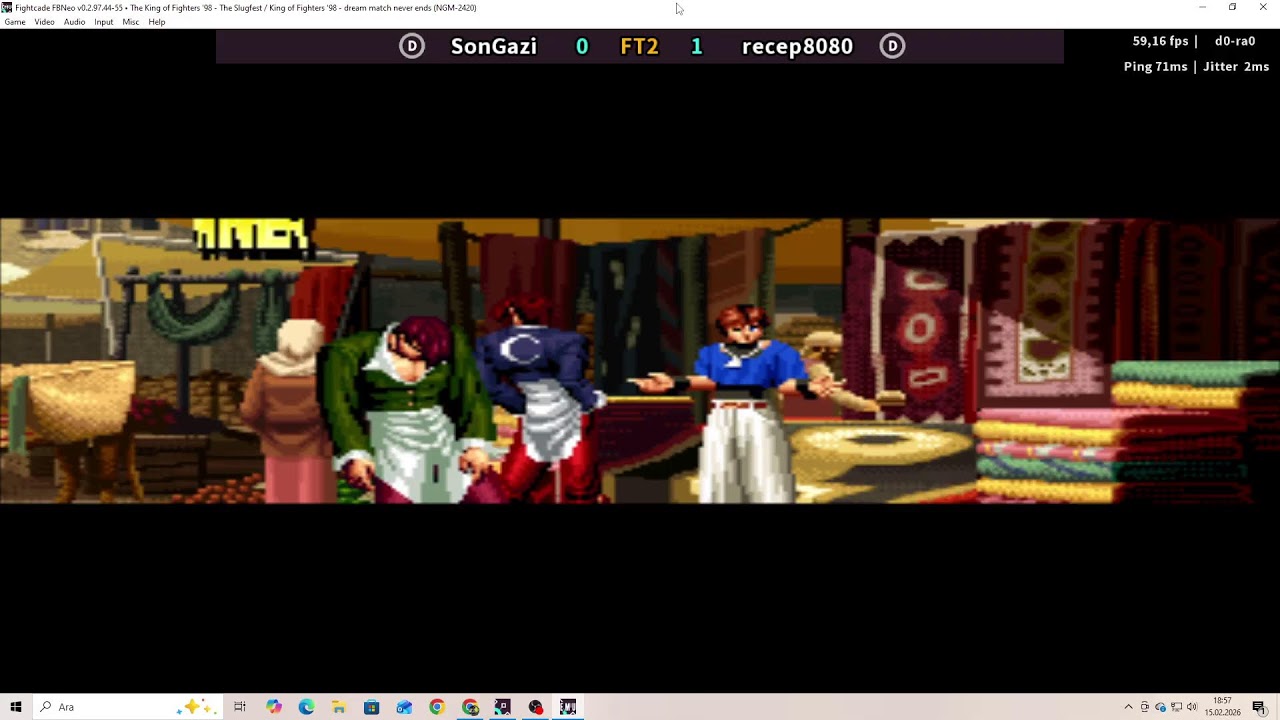Click the search highlights sparkle icon
1280x720 pixels.
(196, 707)
